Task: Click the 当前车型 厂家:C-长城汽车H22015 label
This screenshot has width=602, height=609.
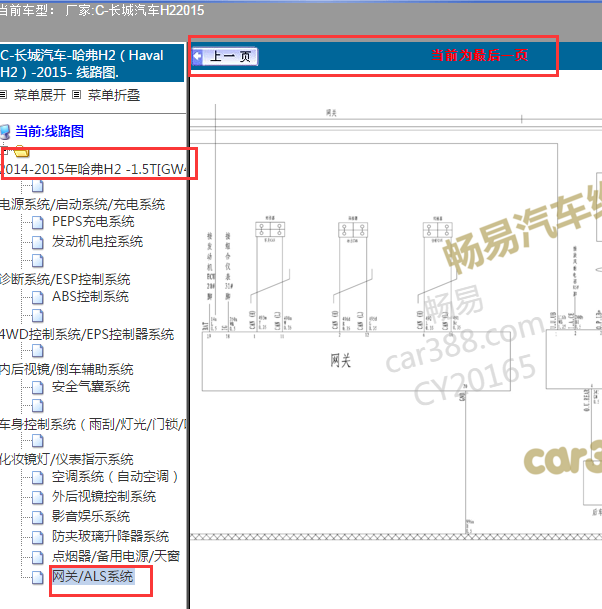Action: pos(102,10)
